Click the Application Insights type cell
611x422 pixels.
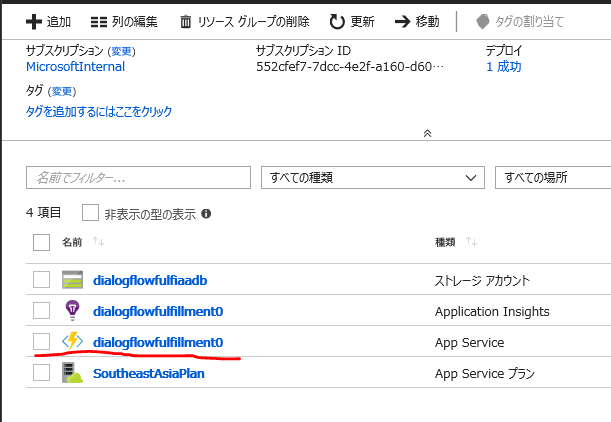point(492,312)
